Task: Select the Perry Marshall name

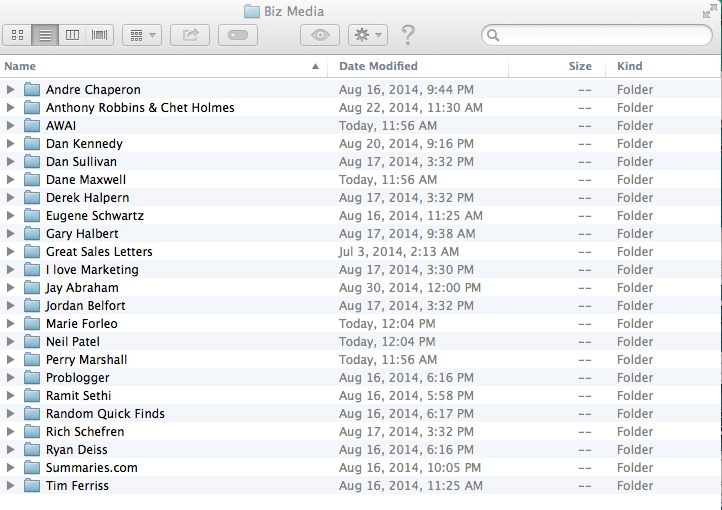Action: point(86,360)
